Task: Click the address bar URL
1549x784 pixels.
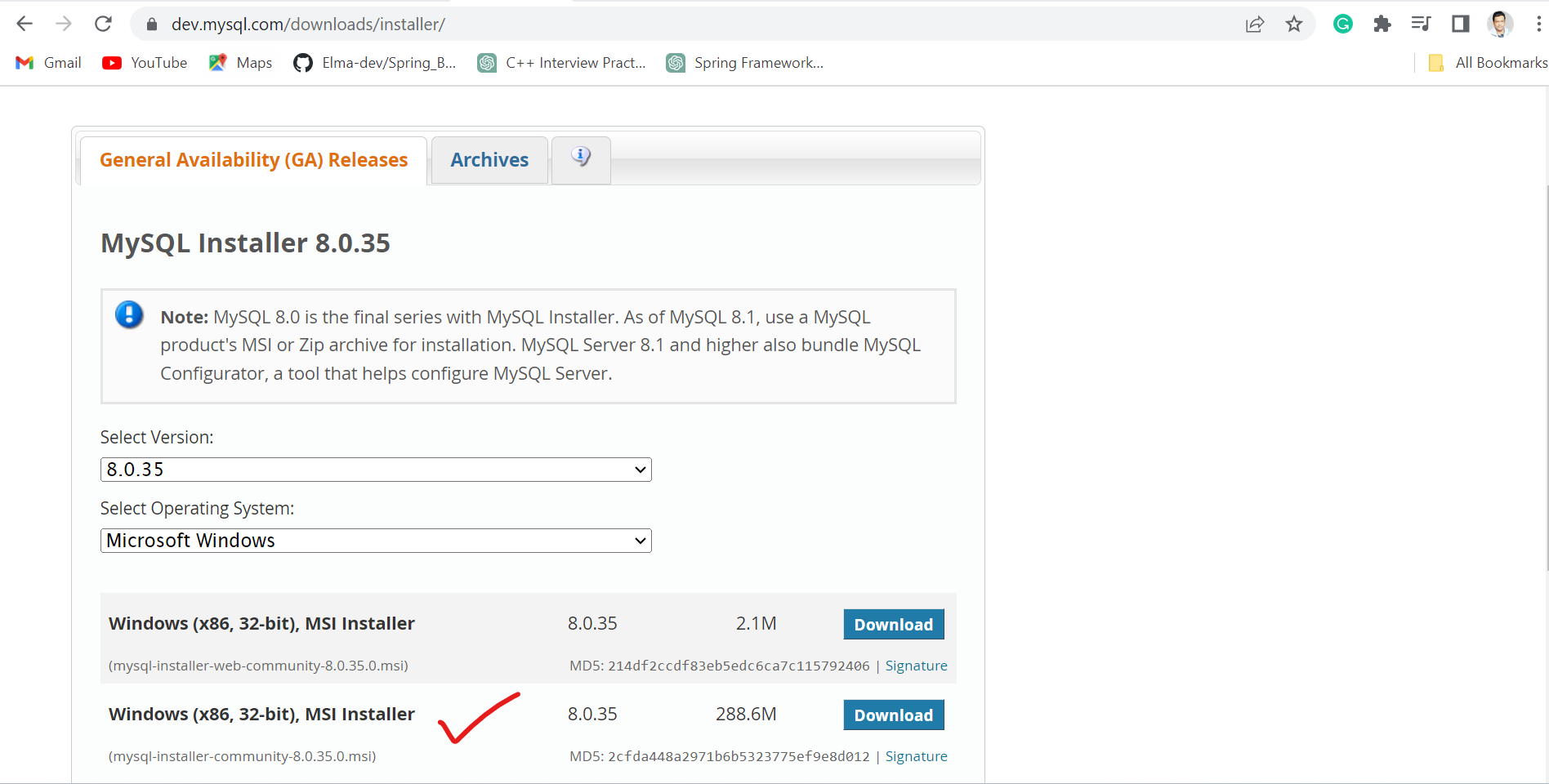Action: pyautogui.click(x=308, y=24)
